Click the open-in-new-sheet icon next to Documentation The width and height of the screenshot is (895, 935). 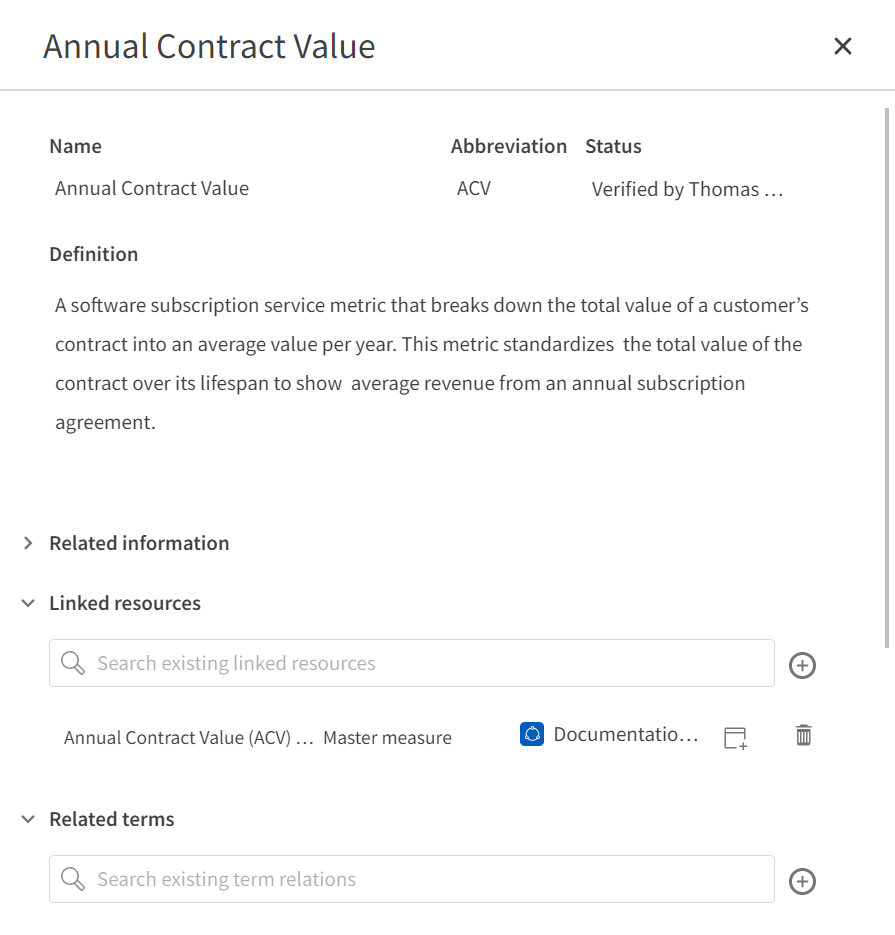tap(734, 737)
